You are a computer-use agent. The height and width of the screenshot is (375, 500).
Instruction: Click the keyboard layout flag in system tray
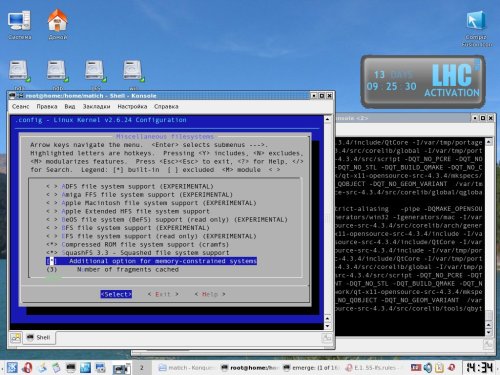pos(416,368)
